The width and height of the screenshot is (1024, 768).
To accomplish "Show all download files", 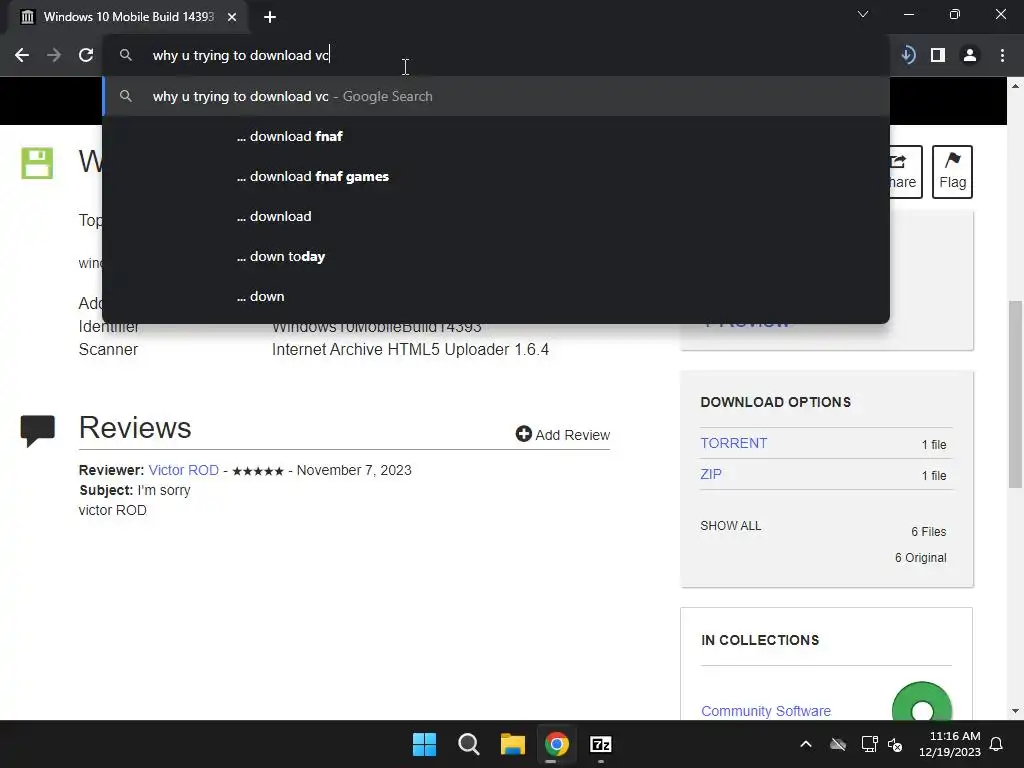I will (x=731, y=526).
